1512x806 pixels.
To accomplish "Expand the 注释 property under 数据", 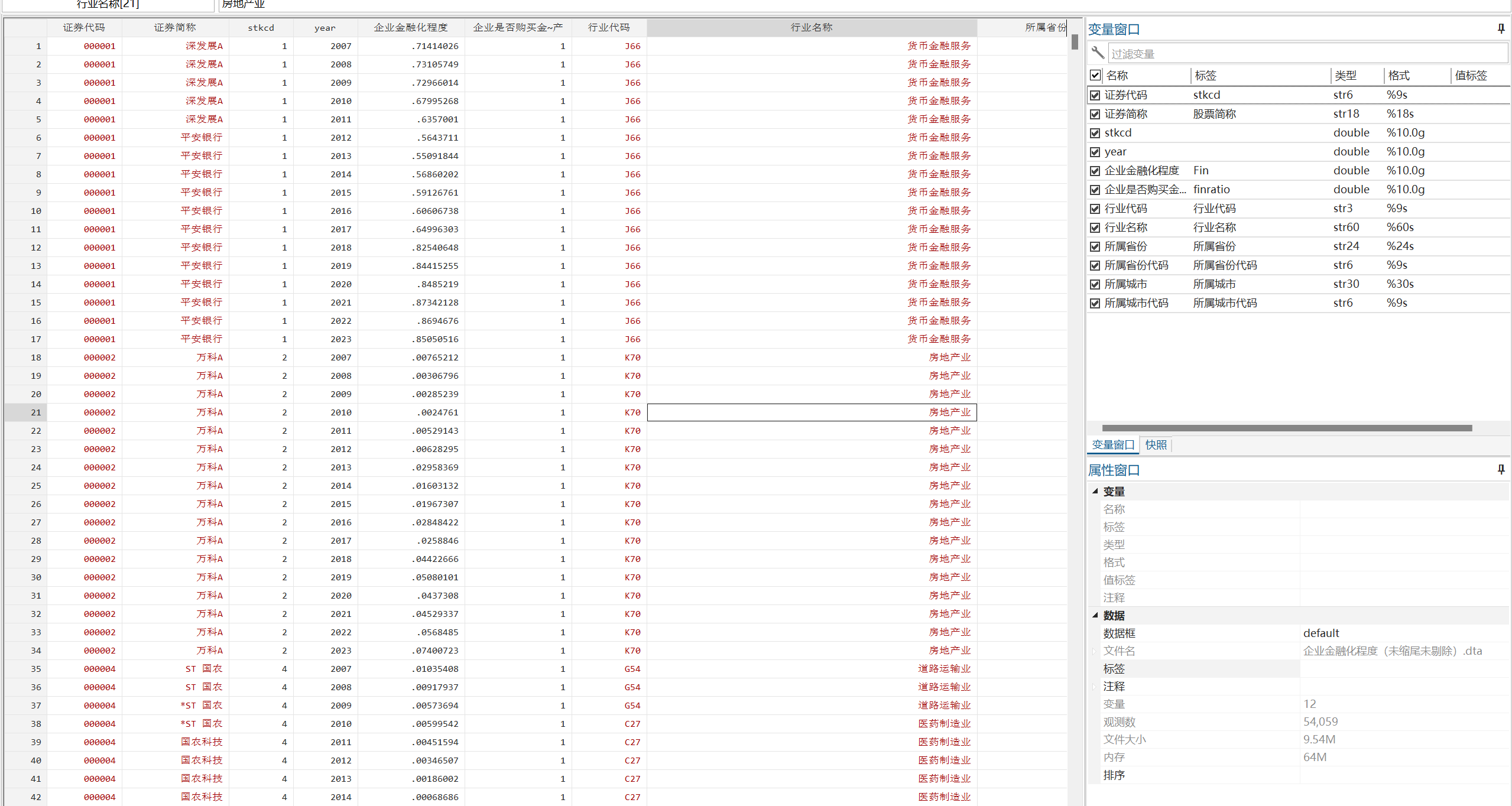I will pos(1095,686).
